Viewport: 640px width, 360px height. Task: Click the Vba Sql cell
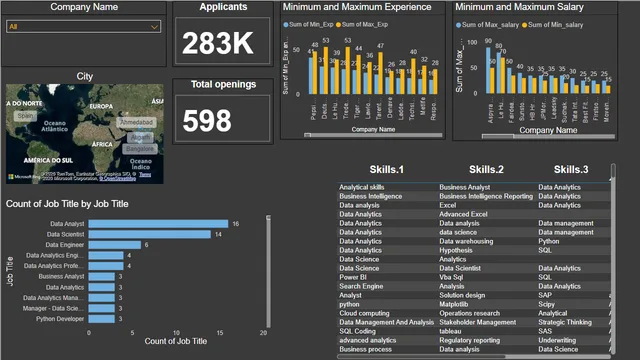[451, 277]
